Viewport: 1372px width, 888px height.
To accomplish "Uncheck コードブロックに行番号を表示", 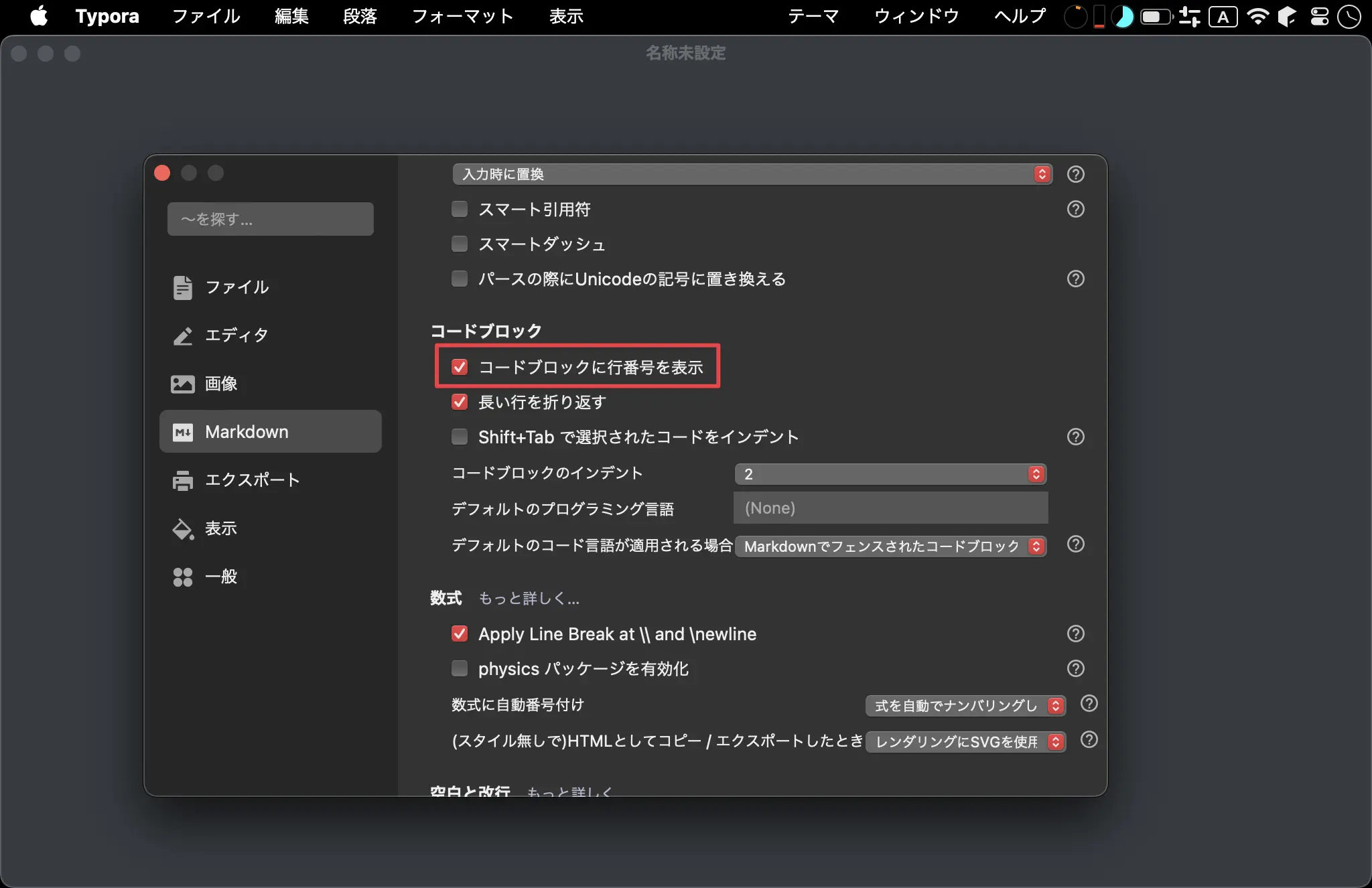I will [460, 367].
